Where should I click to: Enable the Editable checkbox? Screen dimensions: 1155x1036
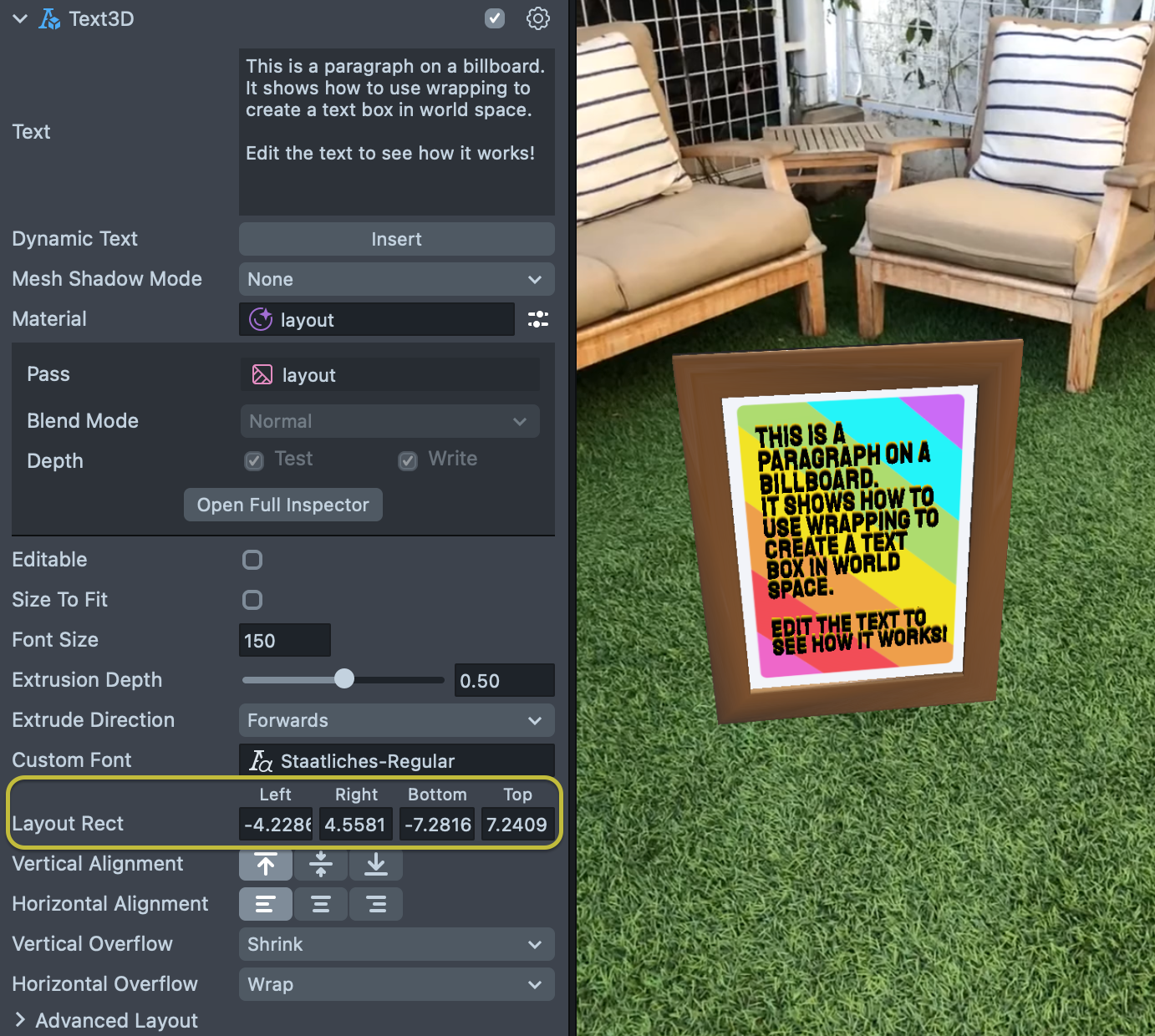pyautogui.click(x=252, y=560)
